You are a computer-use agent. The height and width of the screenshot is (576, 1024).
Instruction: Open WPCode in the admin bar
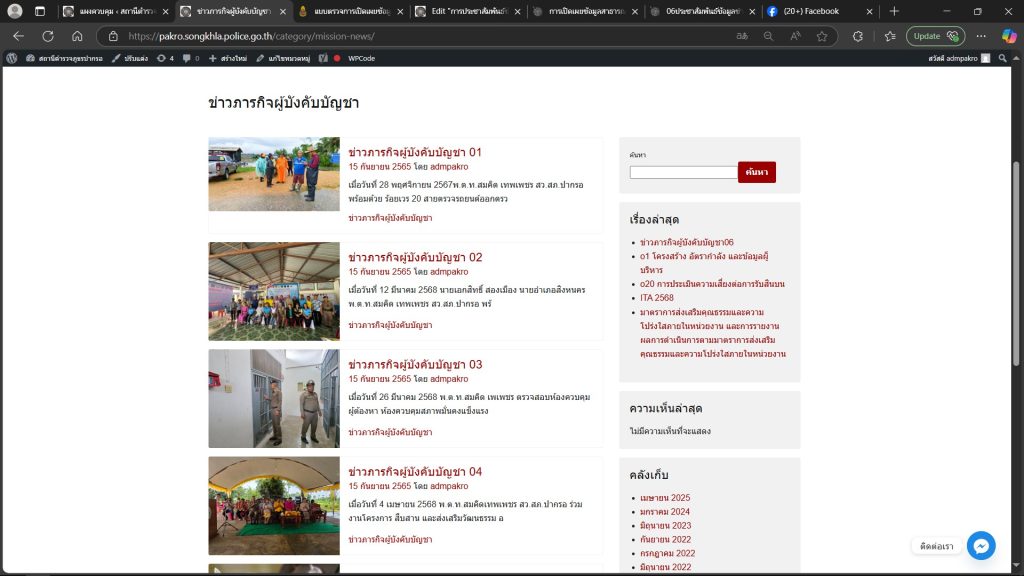361,58
